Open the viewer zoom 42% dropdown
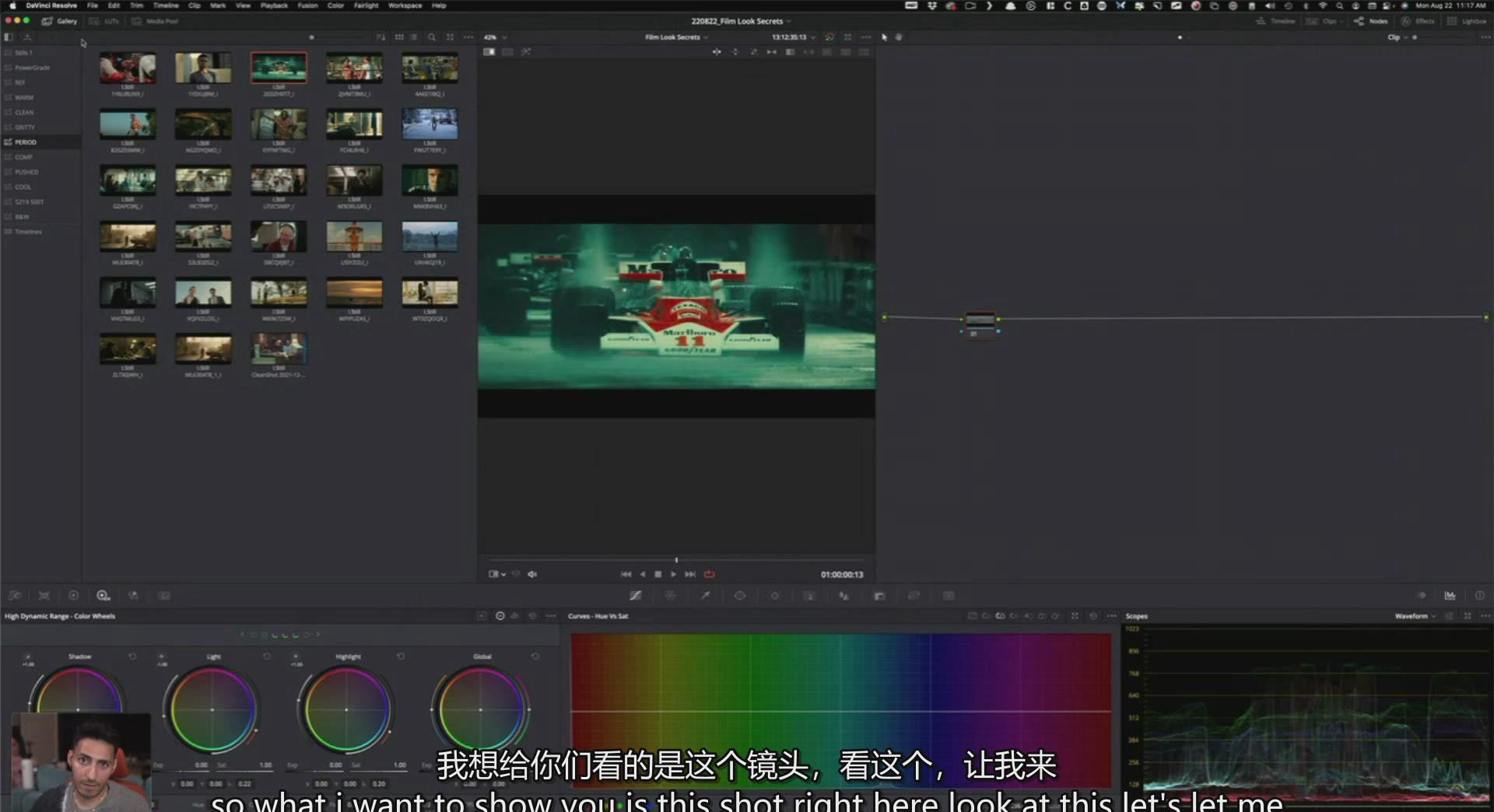Image resolution: width=1494 pixels, height=812 pixels. coord(495,37)
